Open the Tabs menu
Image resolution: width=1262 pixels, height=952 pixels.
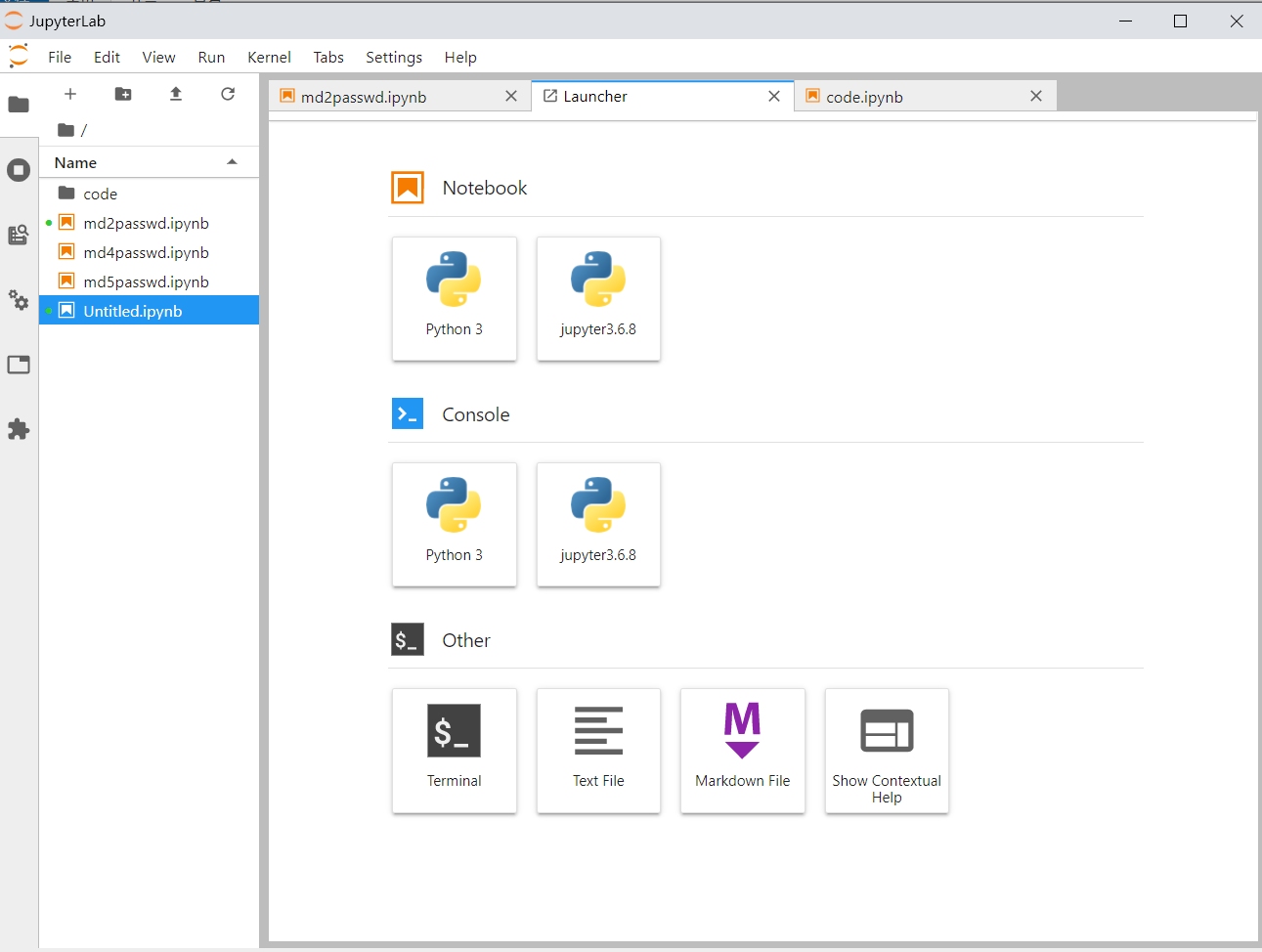[328, 57]
